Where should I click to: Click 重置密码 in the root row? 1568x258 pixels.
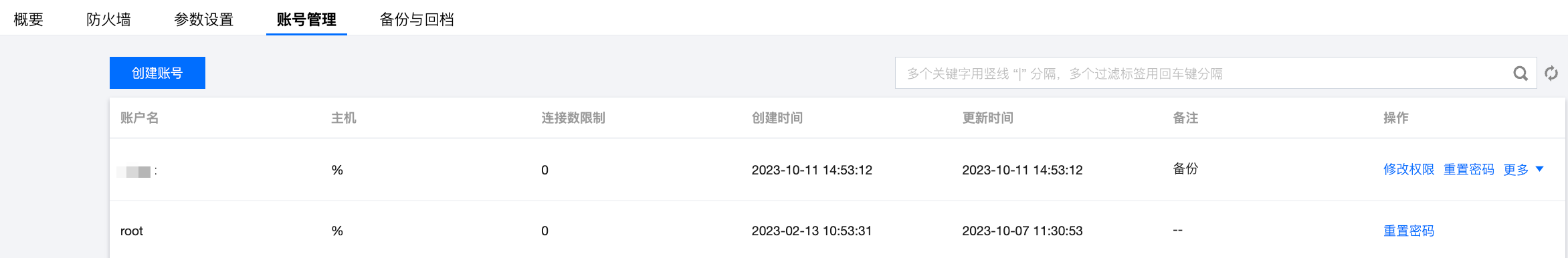1409,231
